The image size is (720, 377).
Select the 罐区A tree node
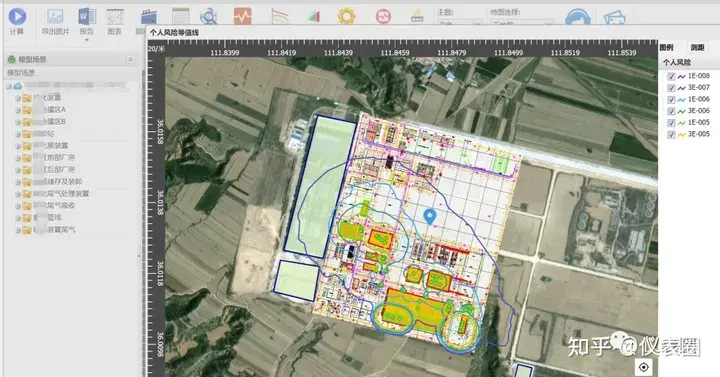[50, 109]
